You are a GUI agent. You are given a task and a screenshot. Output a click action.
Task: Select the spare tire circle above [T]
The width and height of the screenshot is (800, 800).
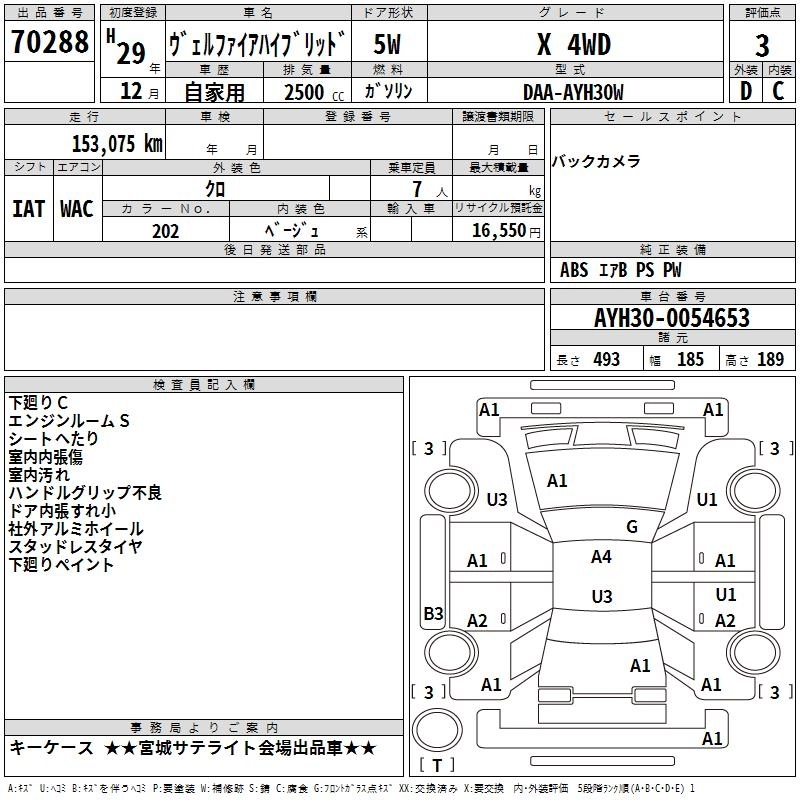(x=437, y=730)
